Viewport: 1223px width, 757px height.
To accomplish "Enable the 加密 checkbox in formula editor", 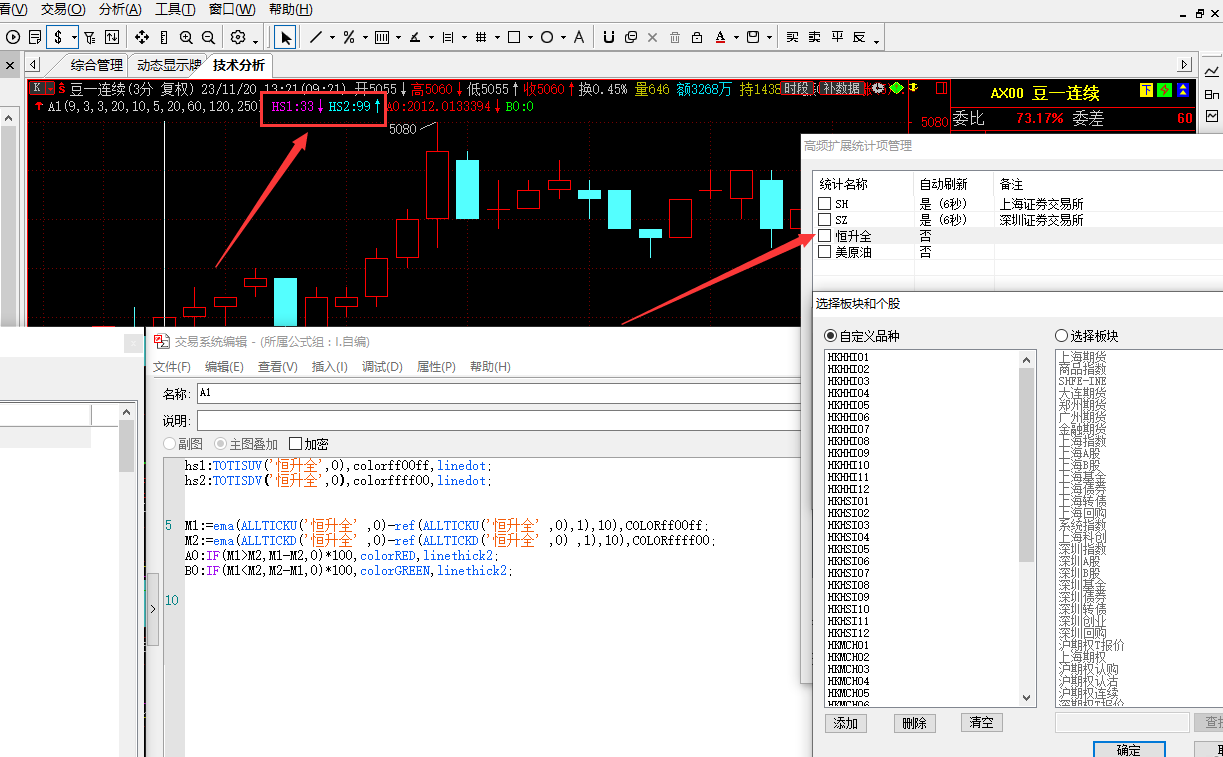I will click(x=295, y=444).
